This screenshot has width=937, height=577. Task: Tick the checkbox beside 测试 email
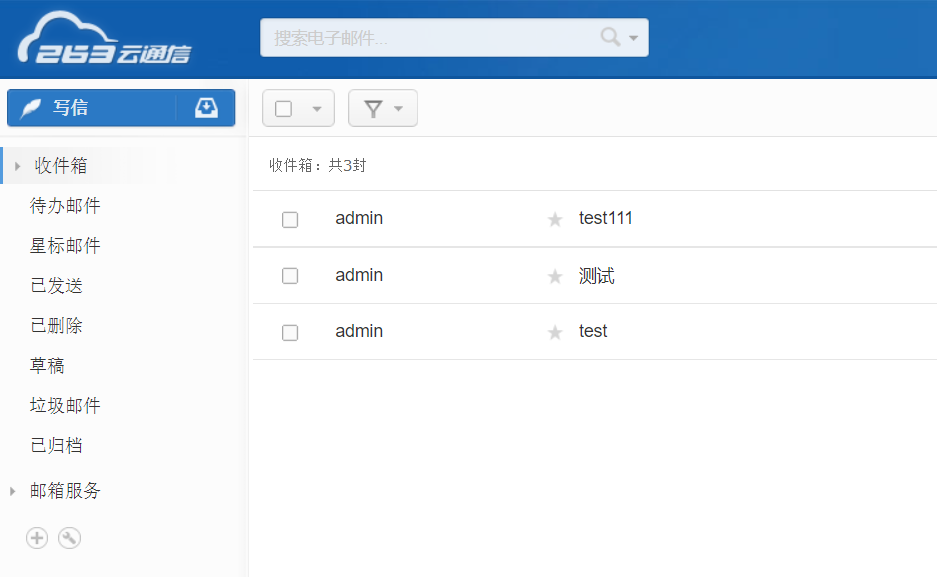pyautogui.click(x=290, y=276)
